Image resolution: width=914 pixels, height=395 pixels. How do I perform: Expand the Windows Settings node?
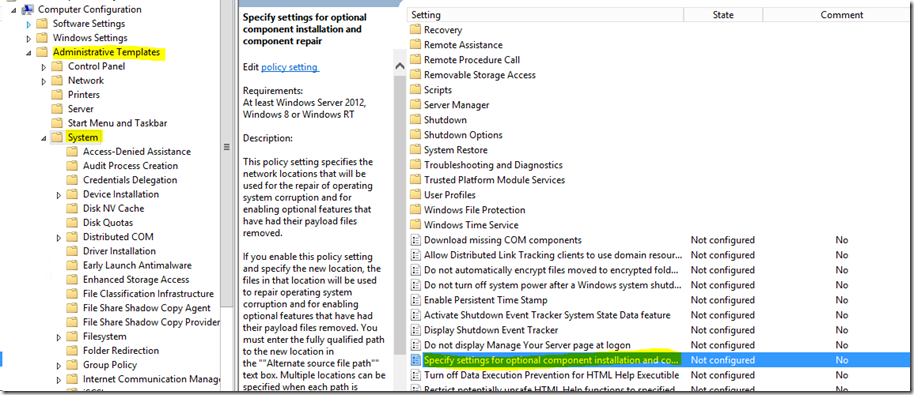tap(29, 38)
